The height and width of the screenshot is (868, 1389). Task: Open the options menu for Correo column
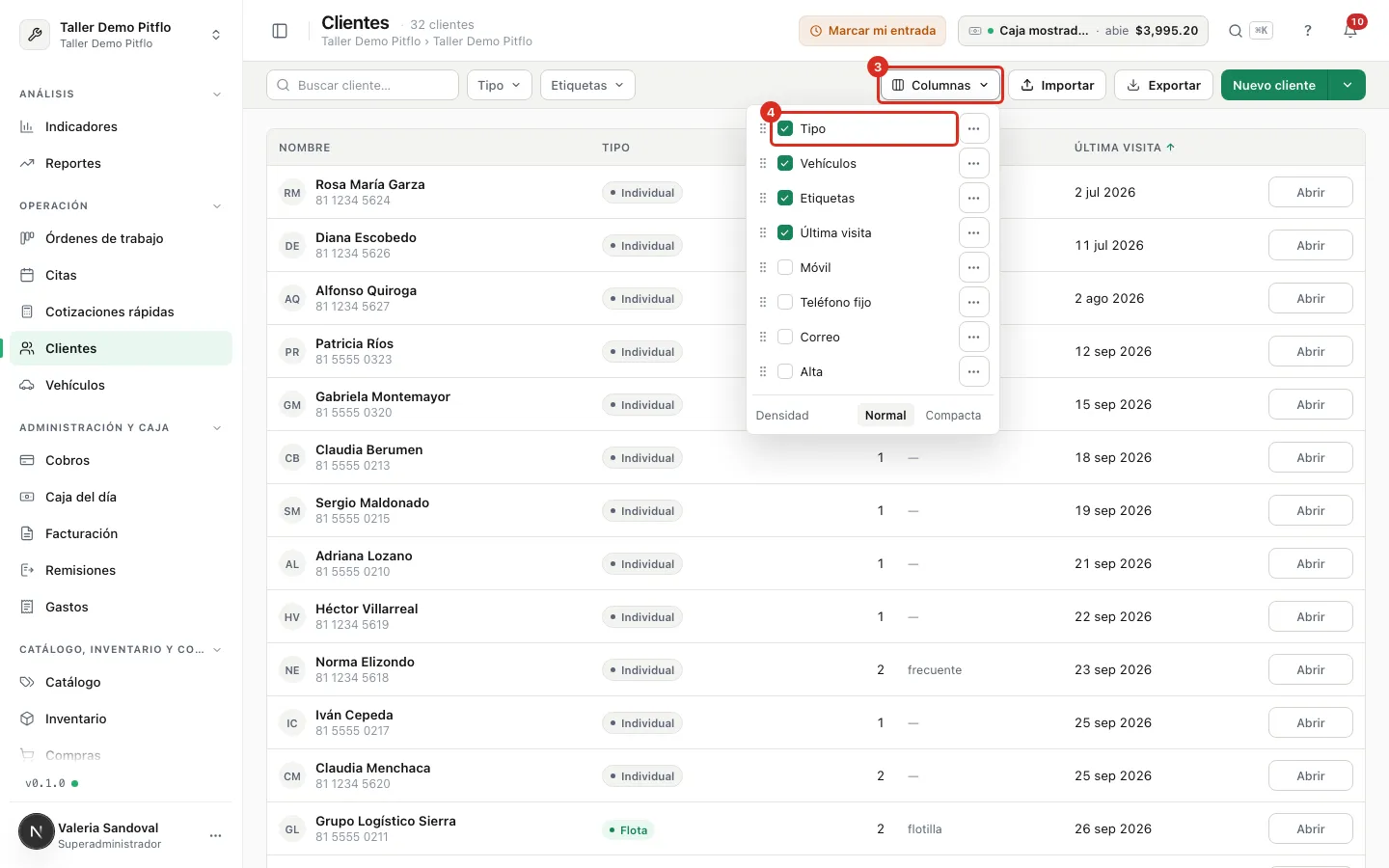(974, 337)
